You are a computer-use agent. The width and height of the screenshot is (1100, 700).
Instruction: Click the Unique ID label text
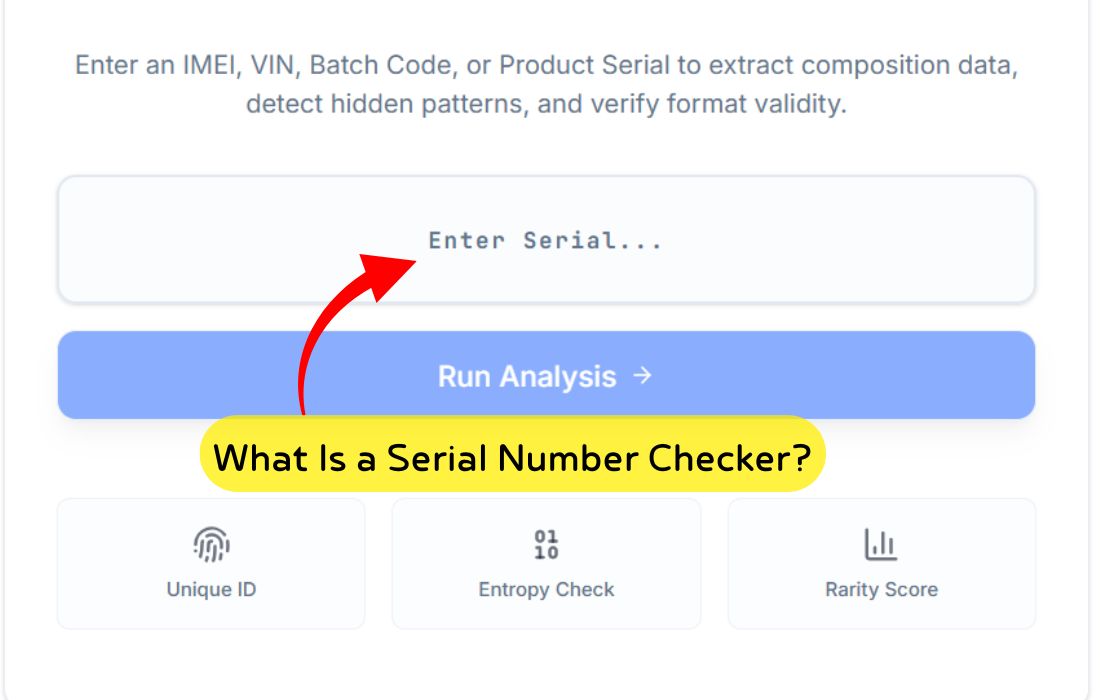211,590
